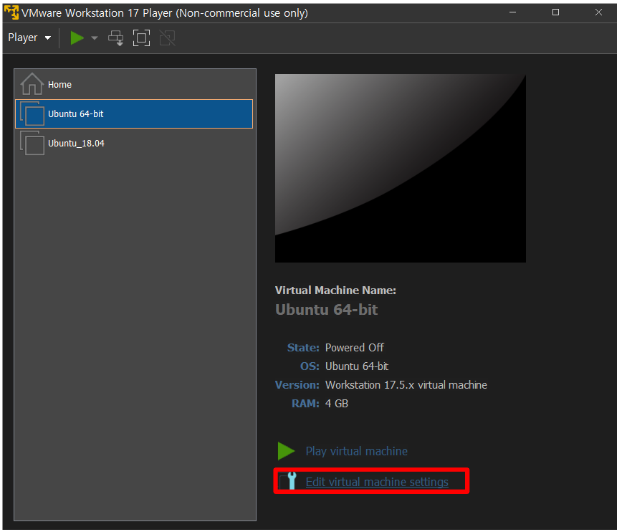Click the '4 GB' RAM value
The height and width of the screenshot is (530, 617).
(336, 403)
